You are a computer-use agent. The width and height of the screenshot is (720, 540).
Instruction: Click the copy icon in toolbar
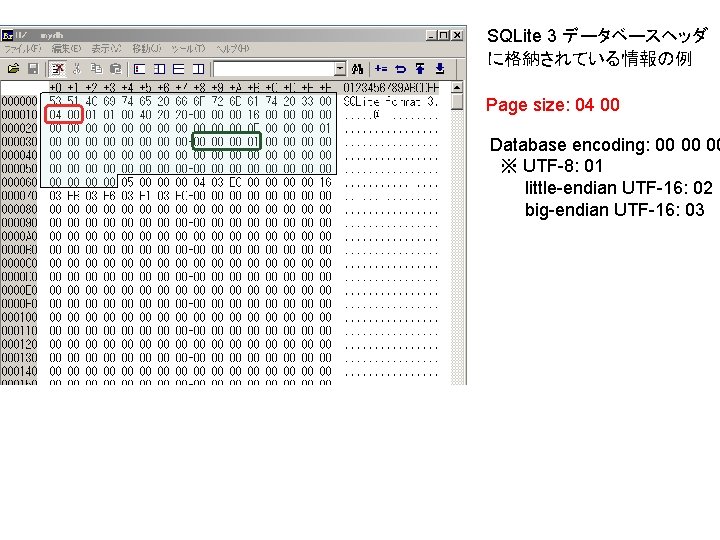pos(96,69)
